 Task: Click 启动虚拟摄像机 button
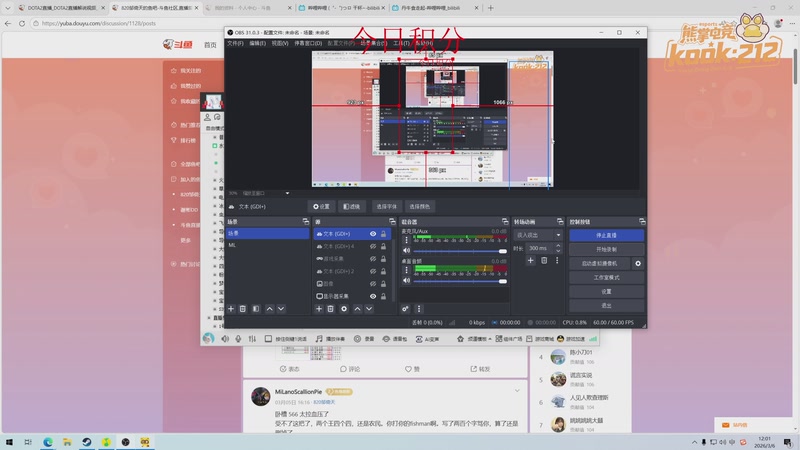coord(599,263)
